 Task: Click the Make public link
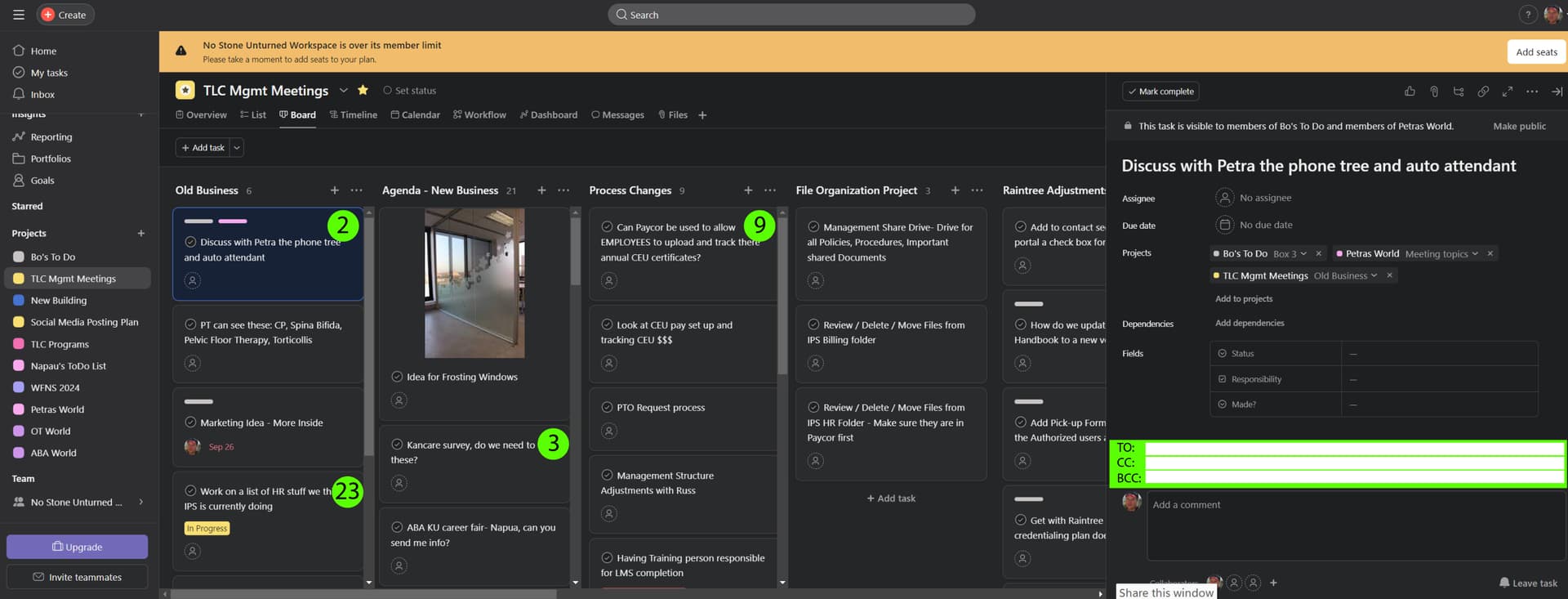pos(1519,126)
